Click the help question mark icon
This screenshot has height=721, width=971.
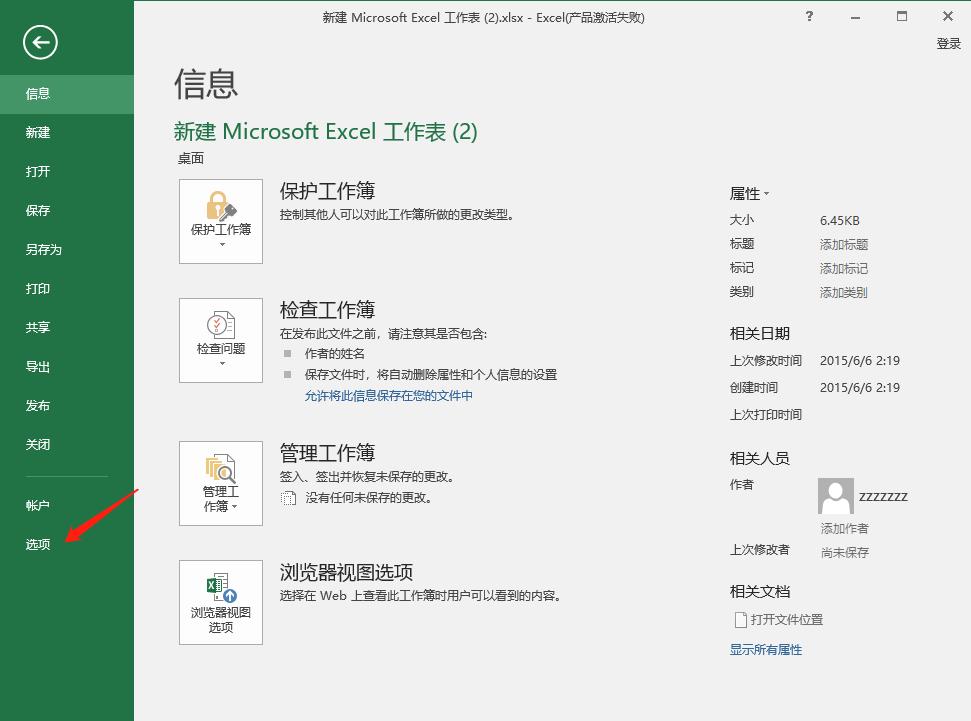click(809, 17)
